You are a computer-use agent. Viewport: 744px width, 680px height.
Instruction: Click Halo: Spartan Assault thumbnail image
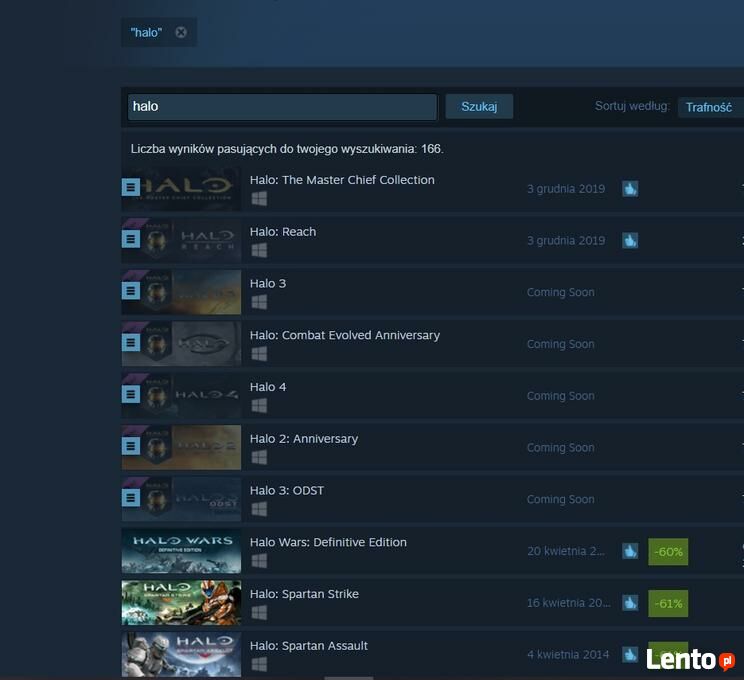pyautogui.click(x=181, y=654)
